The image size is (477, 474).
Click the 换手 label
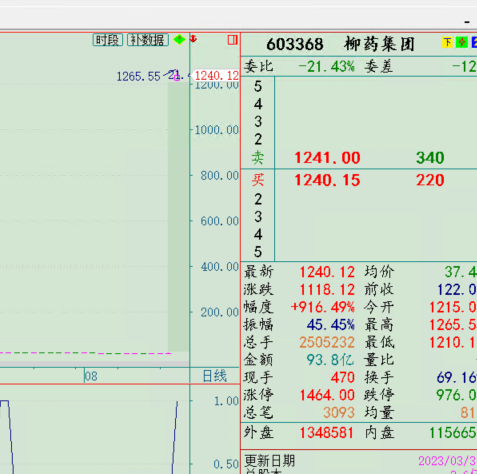click(x=379, y=378)
